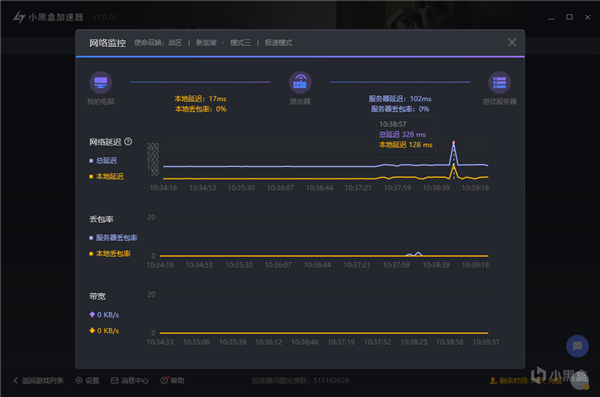The height and width of the screenshot is (397, 600).
Task: Close the 小黑盒加速器 main window
Action: pos(587,17)
